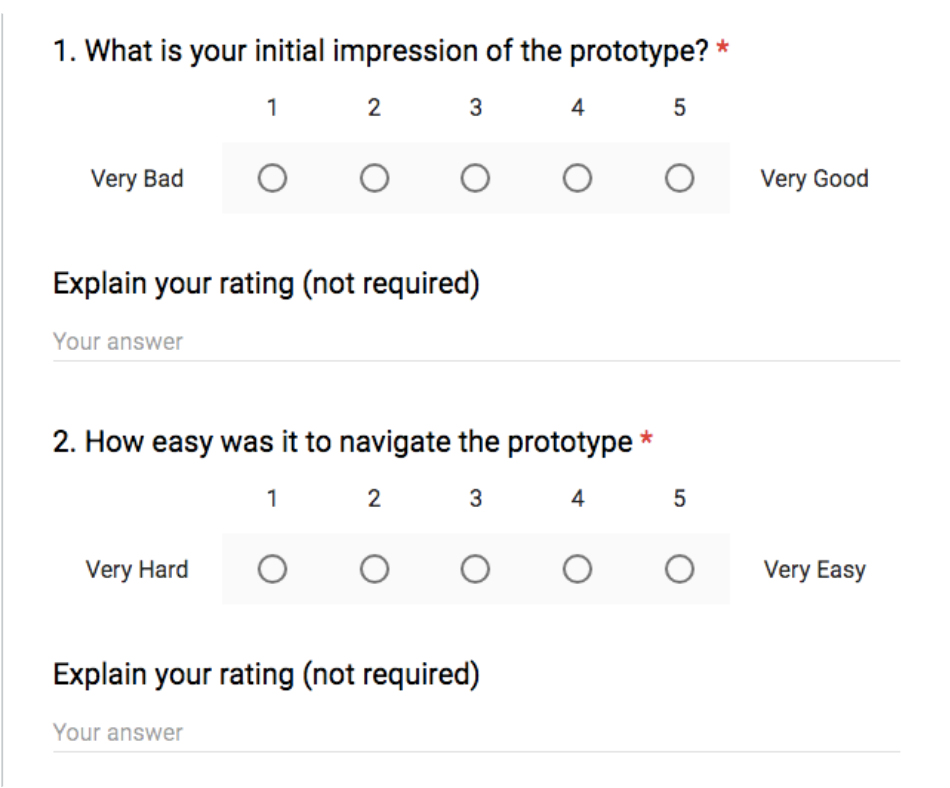This screenshot has width=950, height=788.
Task: Select rating 5 Very Easy for navigation question
Action: pyautogui.click(x=679, y=569)
